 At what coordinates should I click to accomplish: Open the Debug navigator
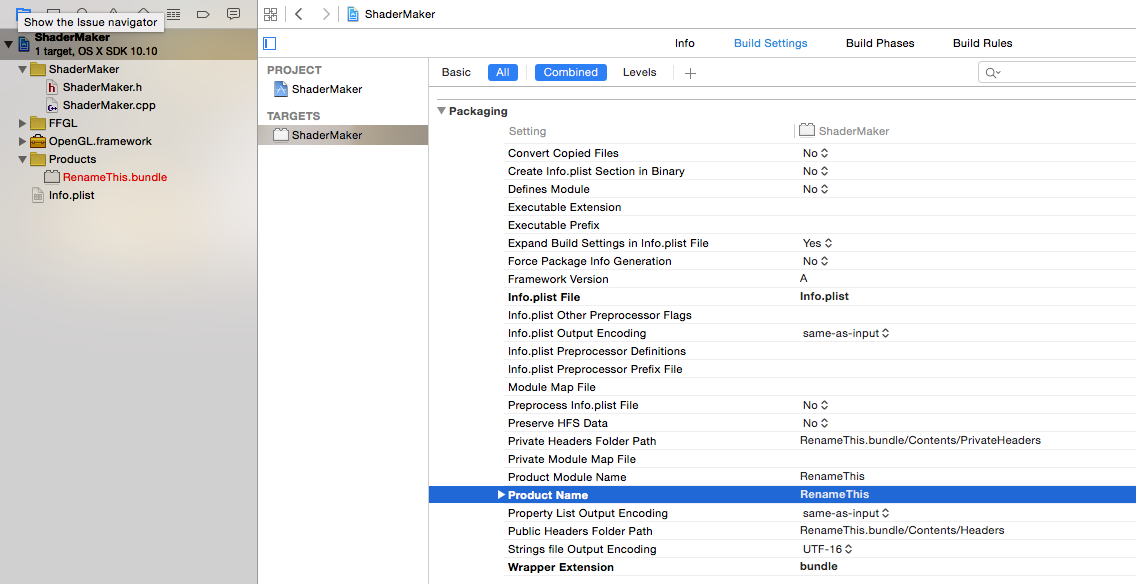[173, 14]
